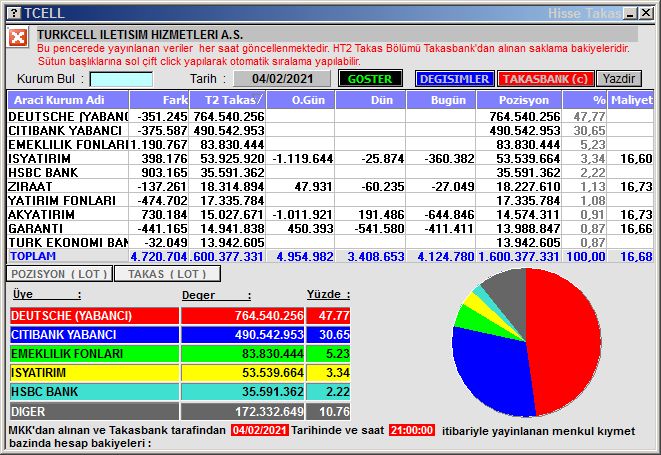
Task: Click T2 Takas value 35.591.362
Action: click(232, 172)
